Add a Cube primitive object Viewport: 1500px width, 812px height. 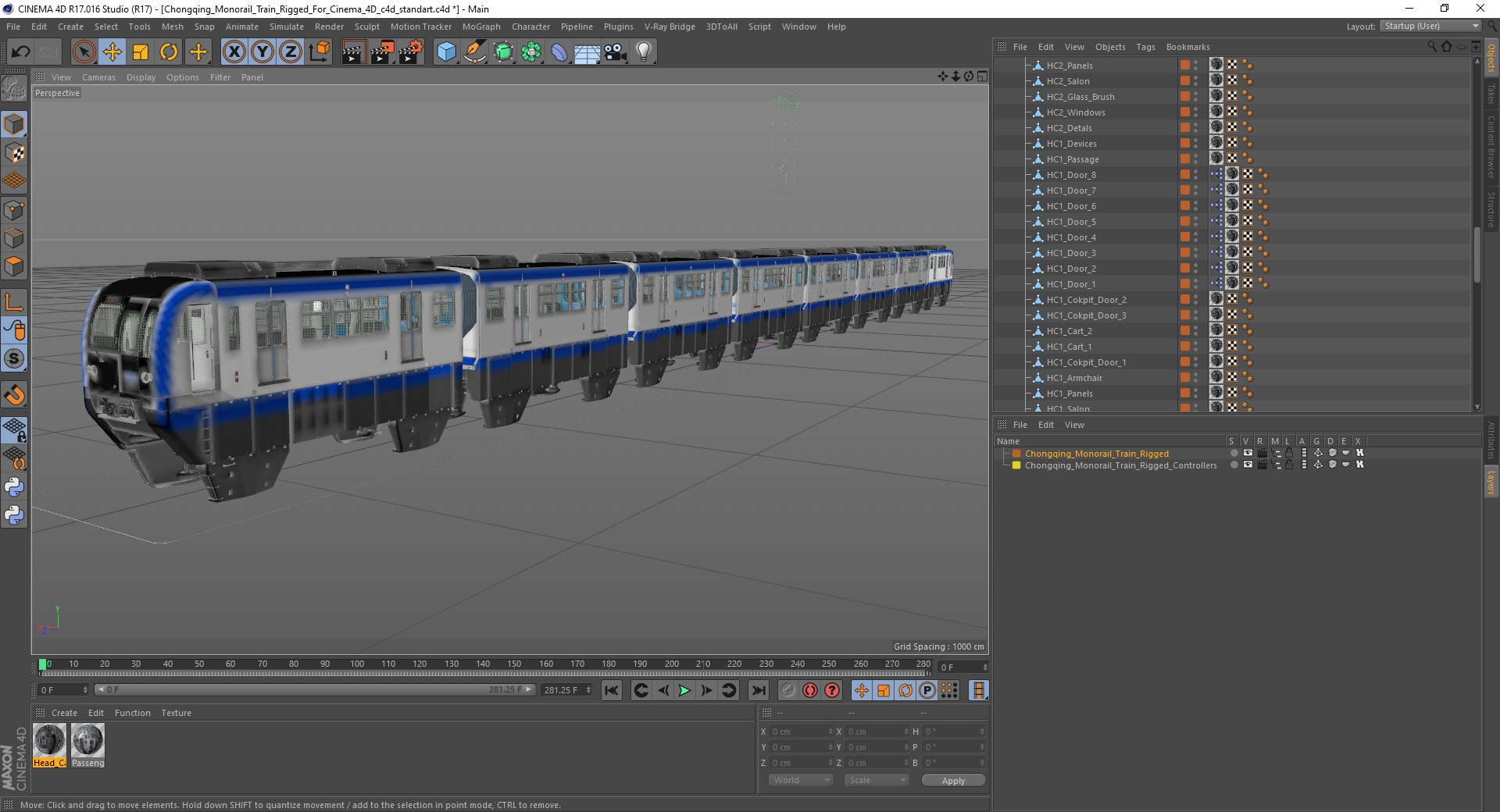pos(446,52)
